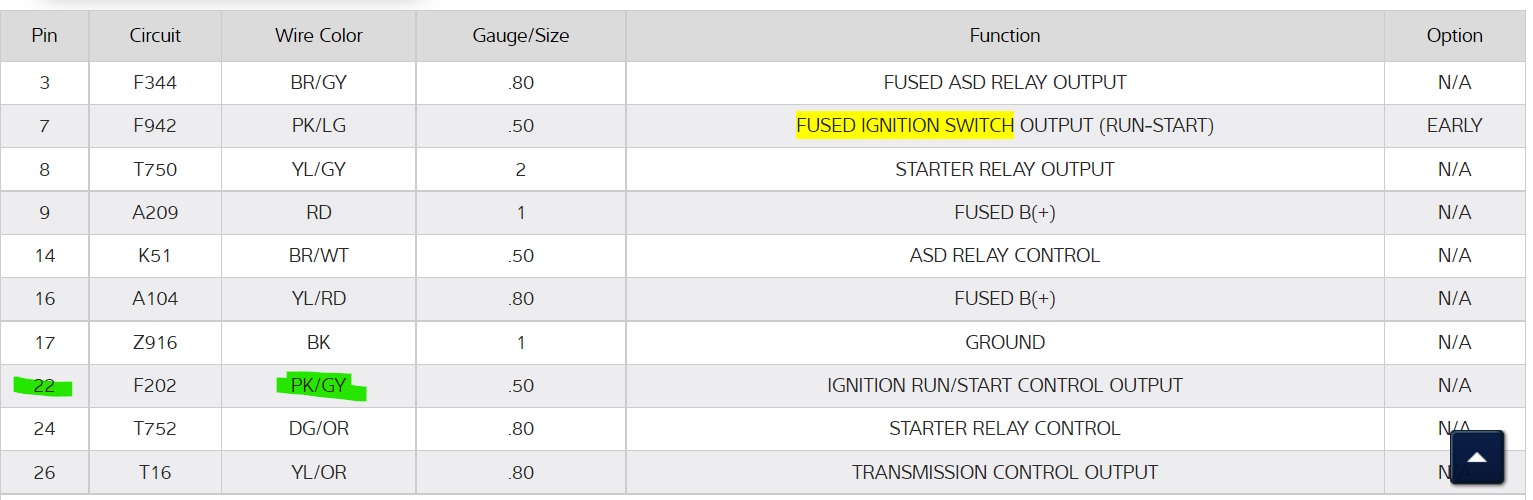Click the GROUND function cell
Screen dimensions: 1533x500
(x=1005, y=343)
